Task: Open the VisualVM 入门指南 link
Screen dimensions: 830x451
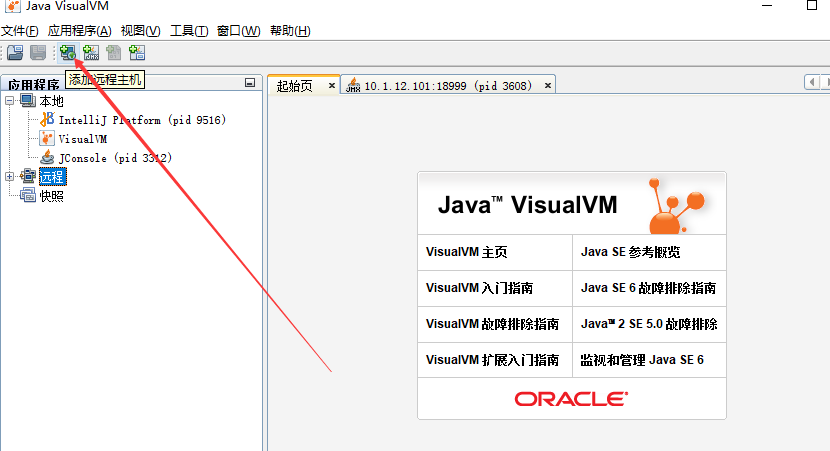Action: pyautogui.click(x=479, y=288)
